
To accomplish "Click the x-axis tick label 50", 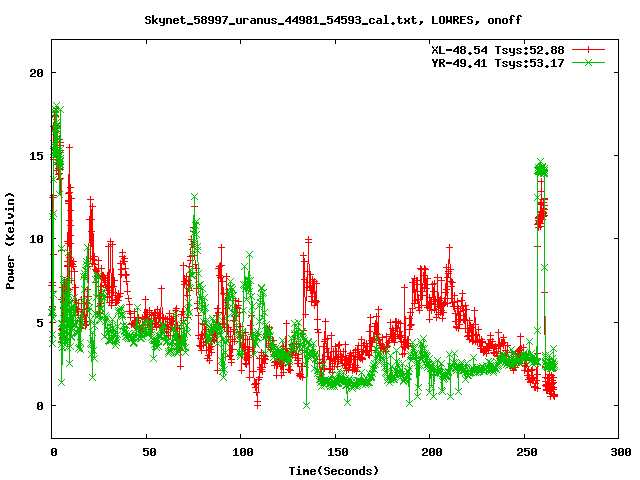I will [x=149, y=452].
